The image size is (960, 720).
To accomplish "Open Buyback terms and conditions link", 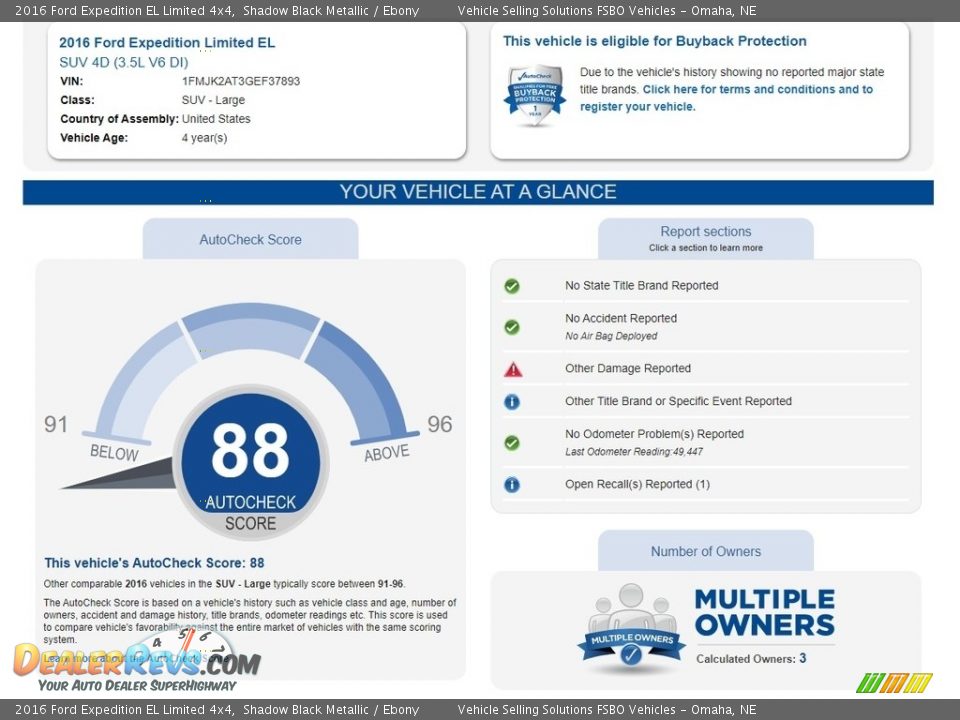I will (x=727, y=98).
